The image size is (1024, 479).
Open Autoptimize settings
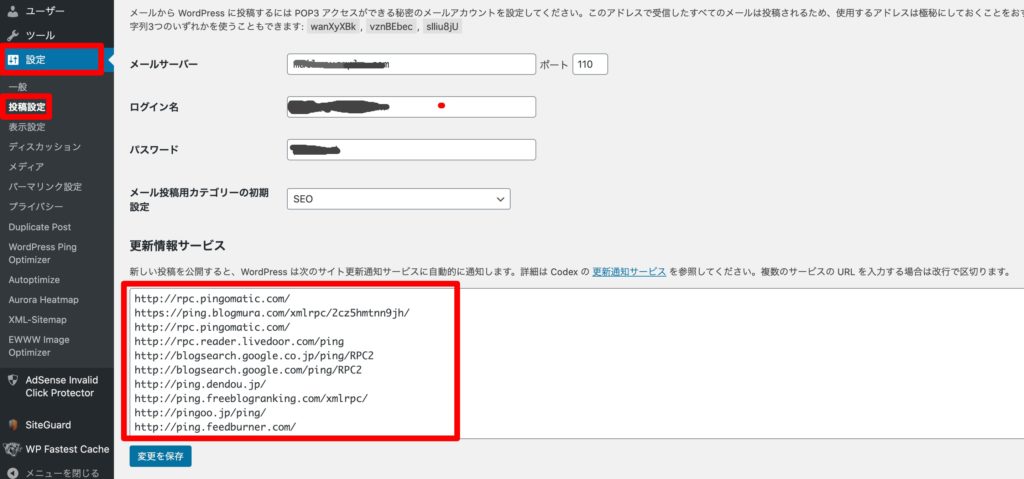(x=34, y=280)
